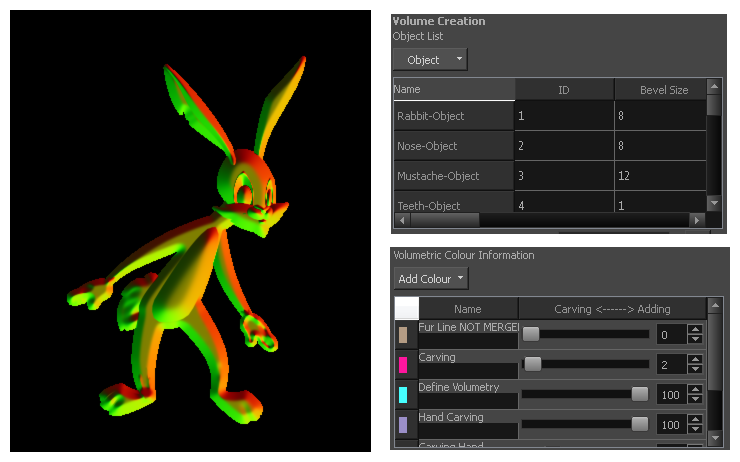Viewport: 740px width, 462px height.
Task: Open the Object dropdown menu
Action: click(x=430, y=60)
